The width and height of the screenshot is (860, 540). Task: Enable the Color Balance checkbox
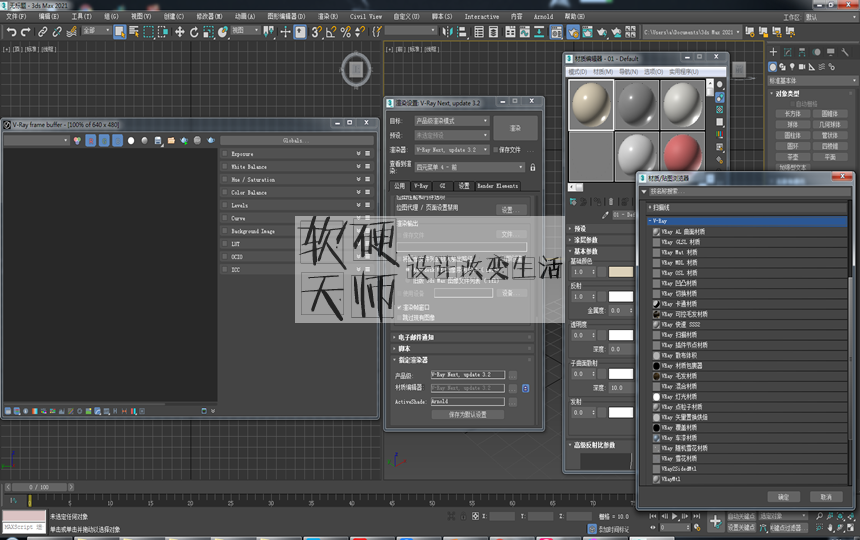pos(225,192)
